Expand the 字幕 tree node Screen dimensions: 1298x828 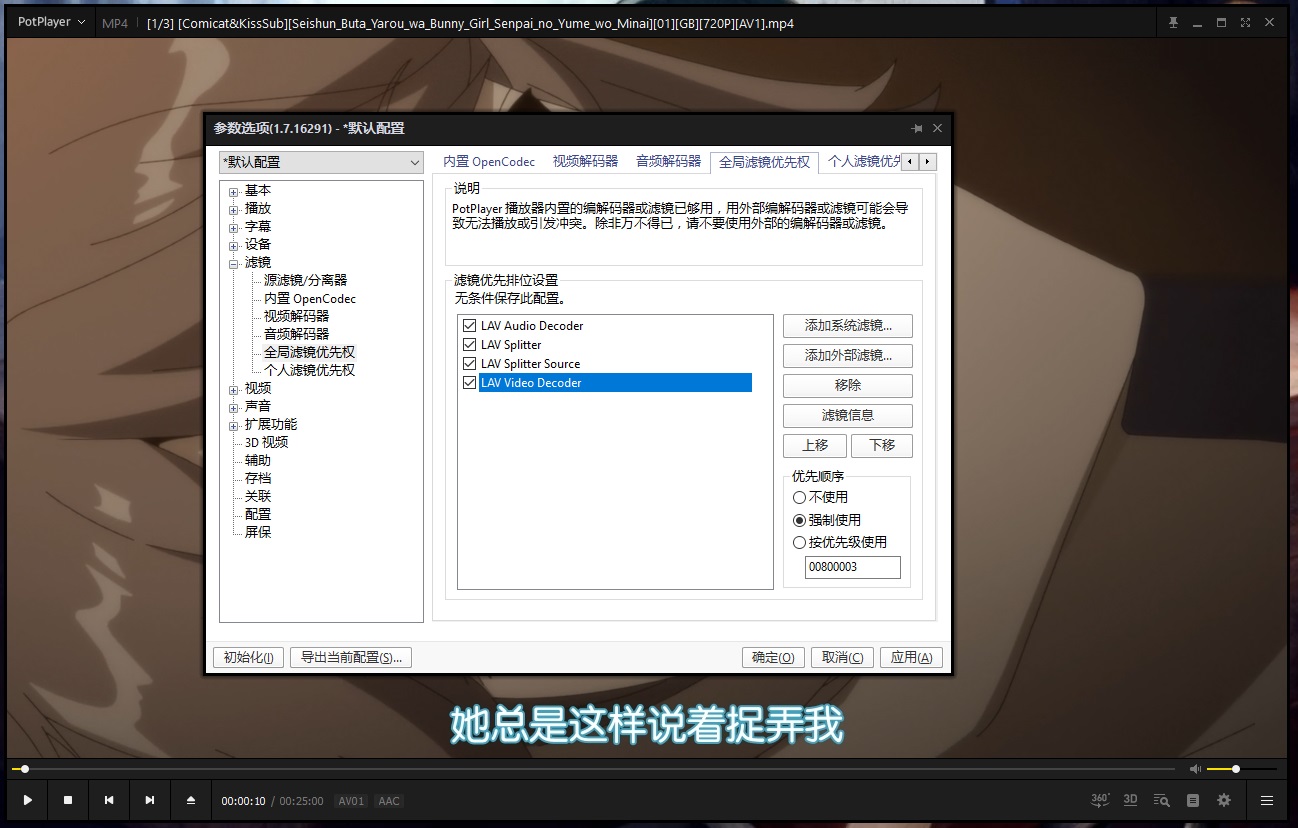tap(234, 227)
